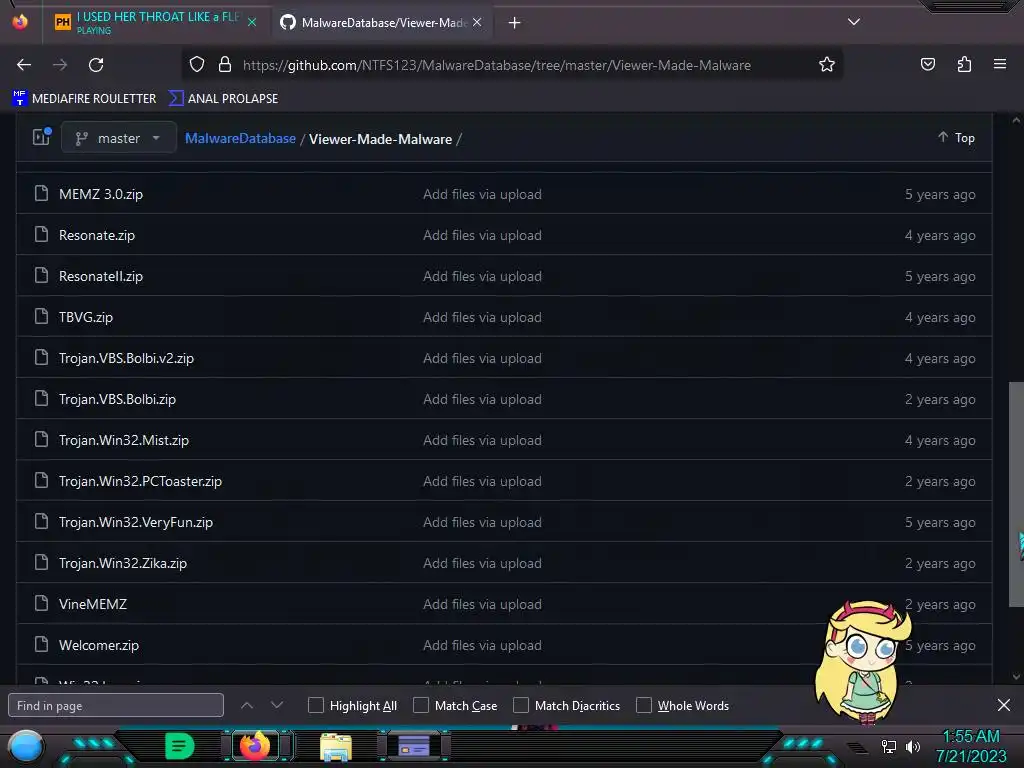
Task: Open Trojan.Win32.Zika.zip file
Action: 123,563
